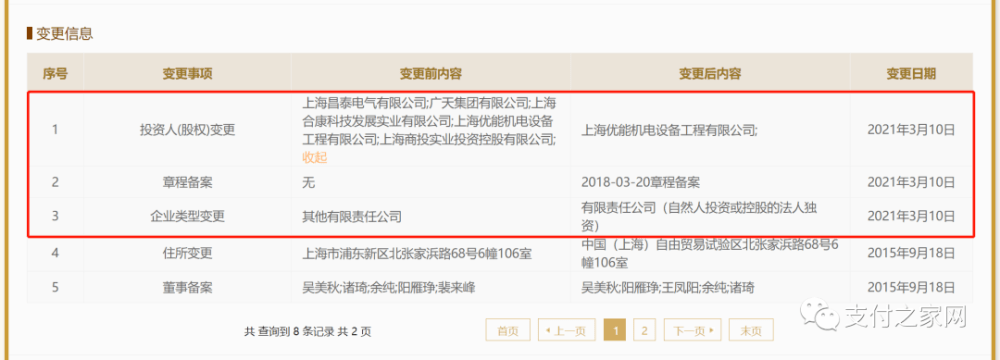Click 上海市浦东新区北张家浜路68号6幢106室 cell
Screen dimensions: 1000x360
417,253
